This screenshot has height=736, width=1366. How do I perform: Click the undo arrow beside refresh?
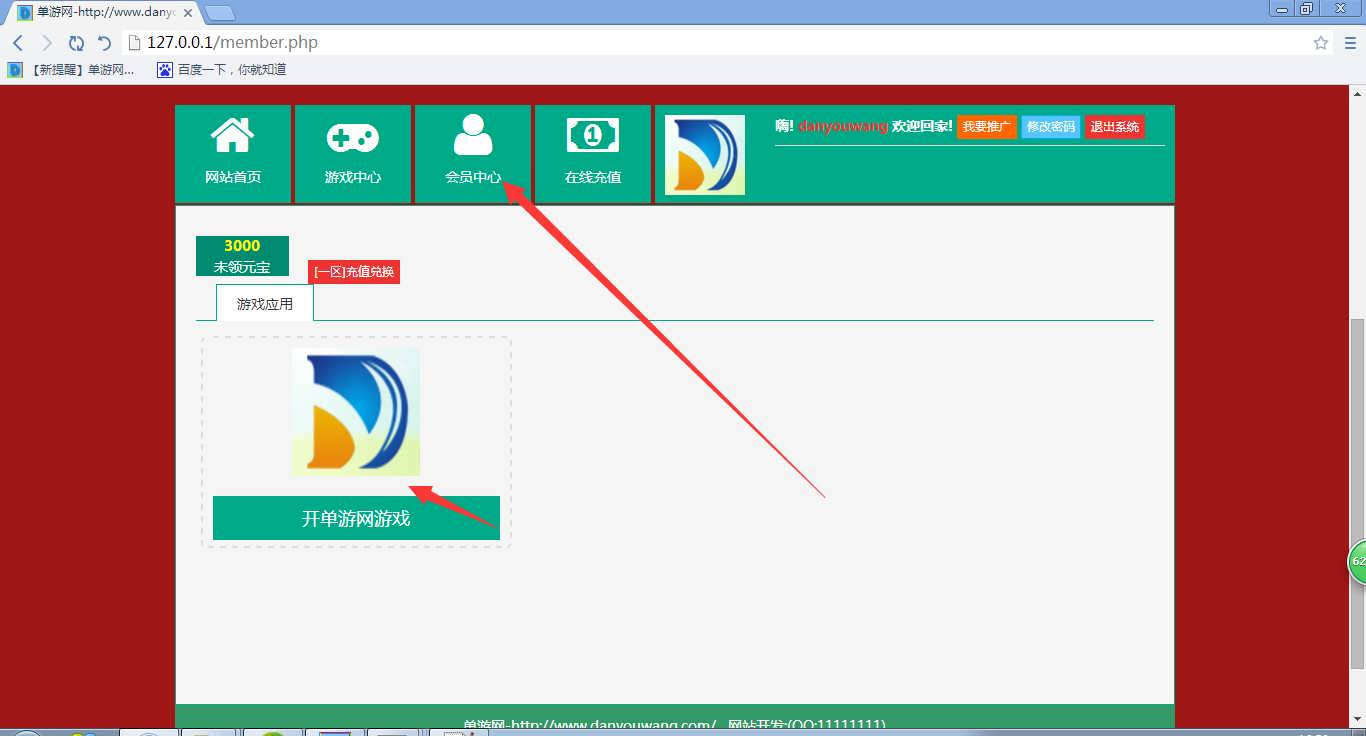(104, 43)
